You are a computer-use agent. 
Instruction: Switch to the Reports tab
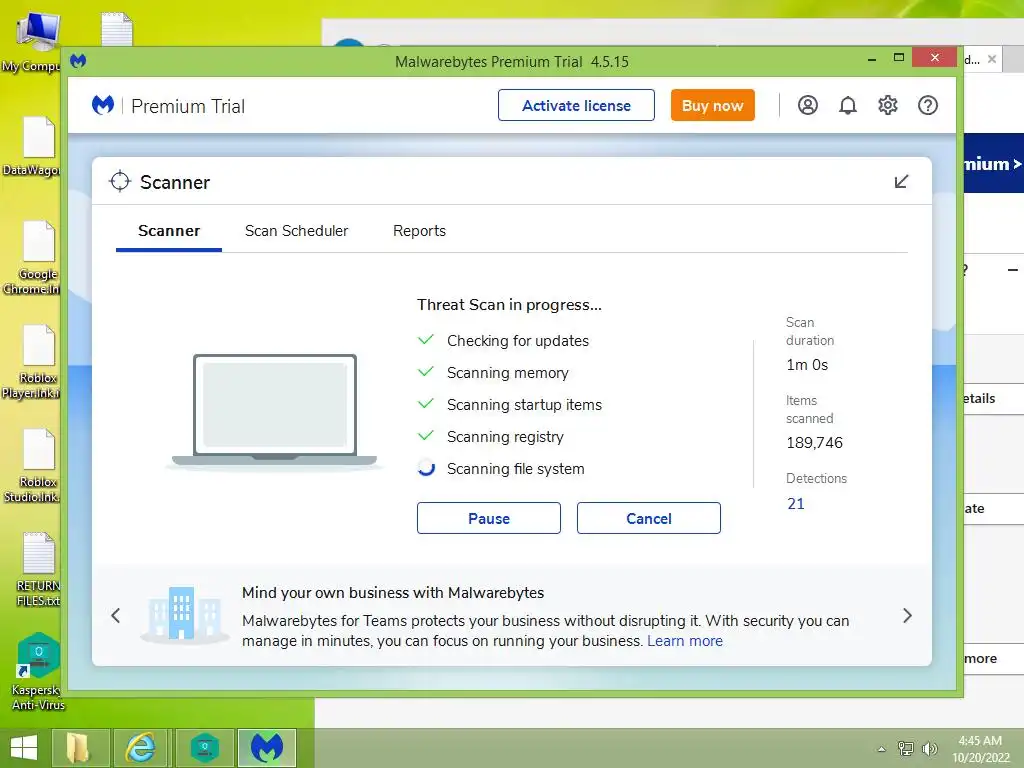coord(419,231)
